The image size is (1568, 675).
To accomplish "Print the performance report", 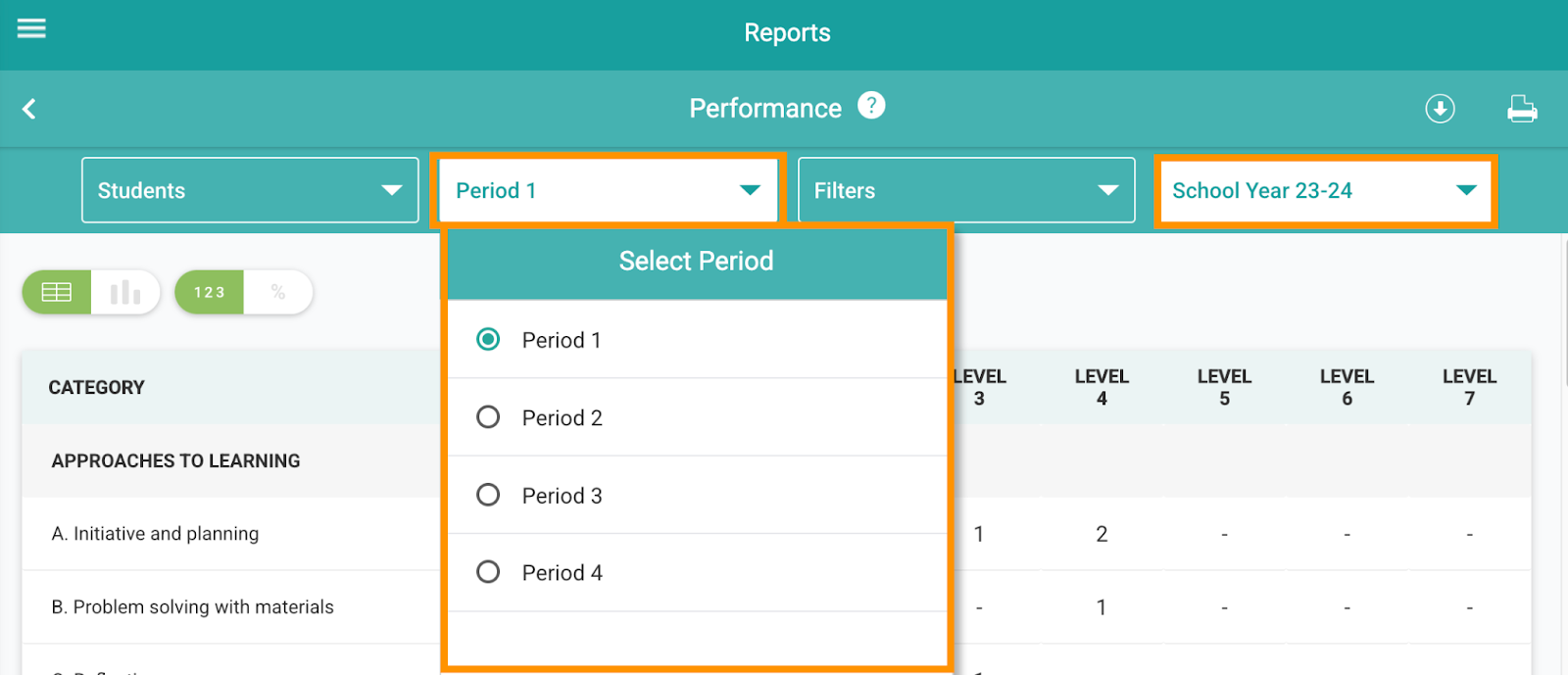I will [1521, 109].
